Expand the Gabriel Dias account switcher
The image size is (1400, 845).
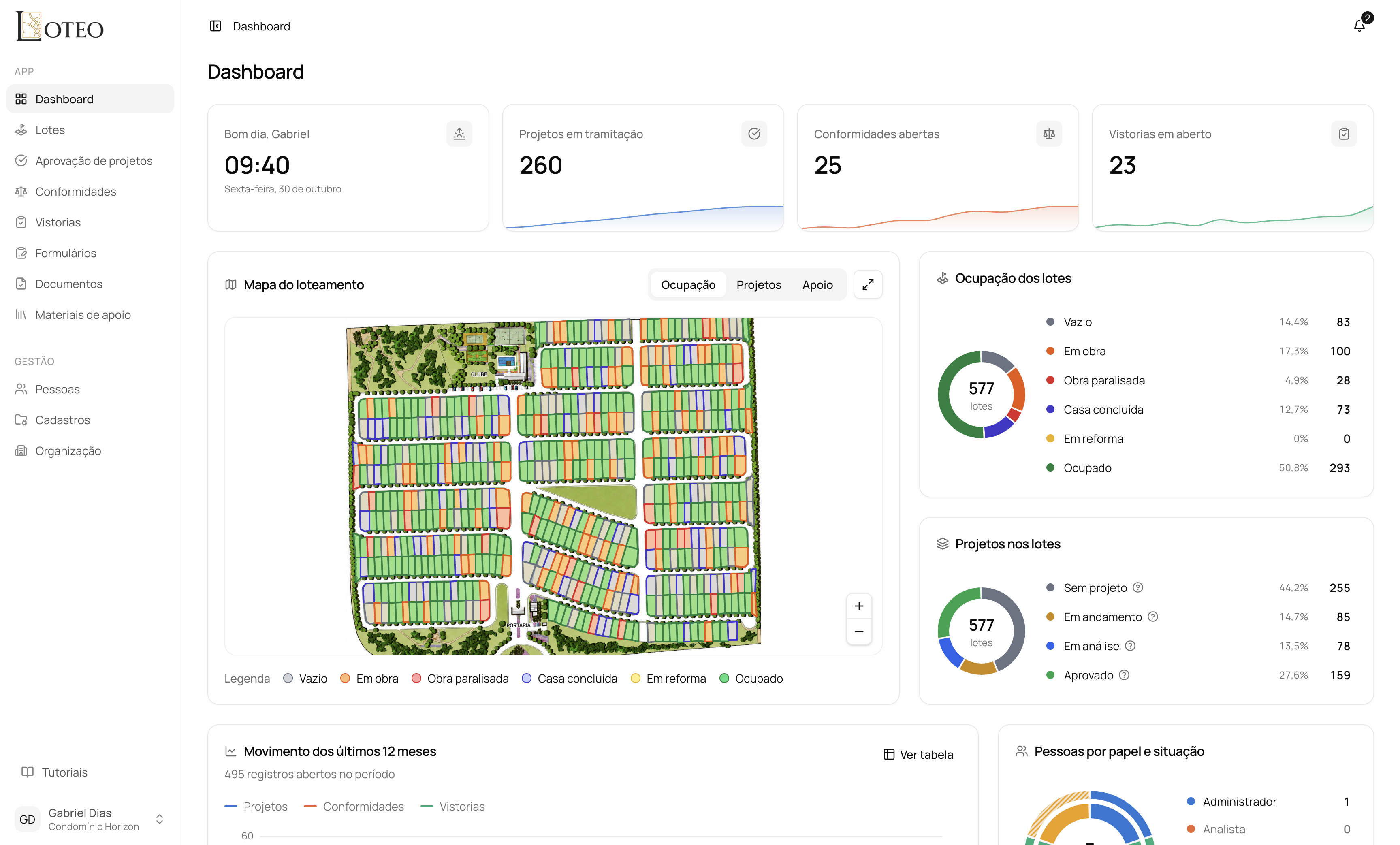[160, 819]
